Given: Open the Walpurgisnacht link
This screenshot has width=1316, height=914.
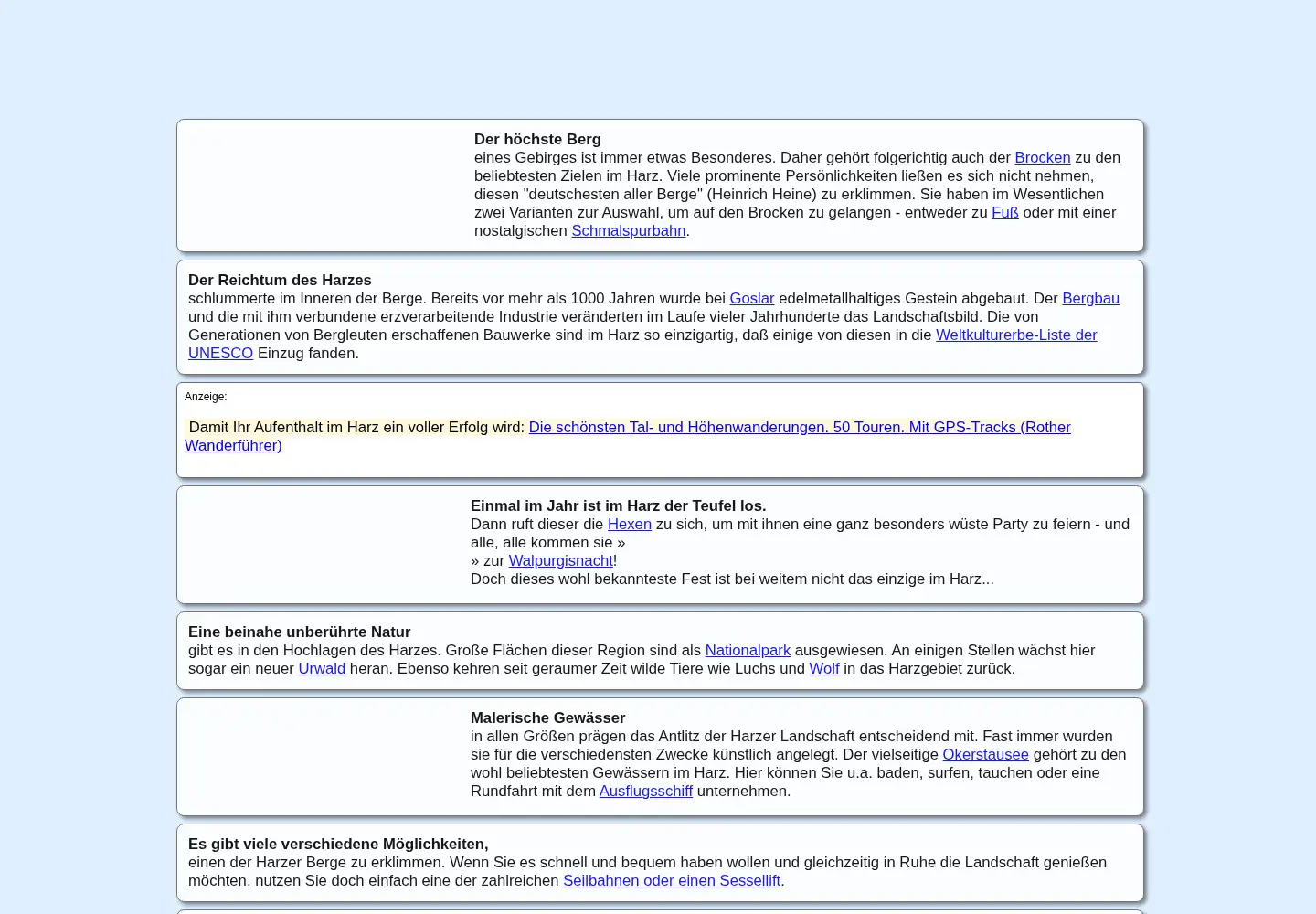Looking at the screenshot, I should point(560,560).
